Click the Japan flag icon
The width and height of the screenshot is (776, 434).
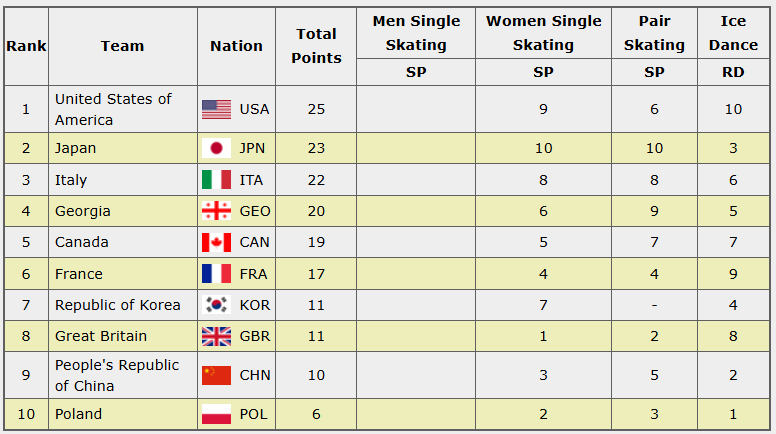point(216,148)
